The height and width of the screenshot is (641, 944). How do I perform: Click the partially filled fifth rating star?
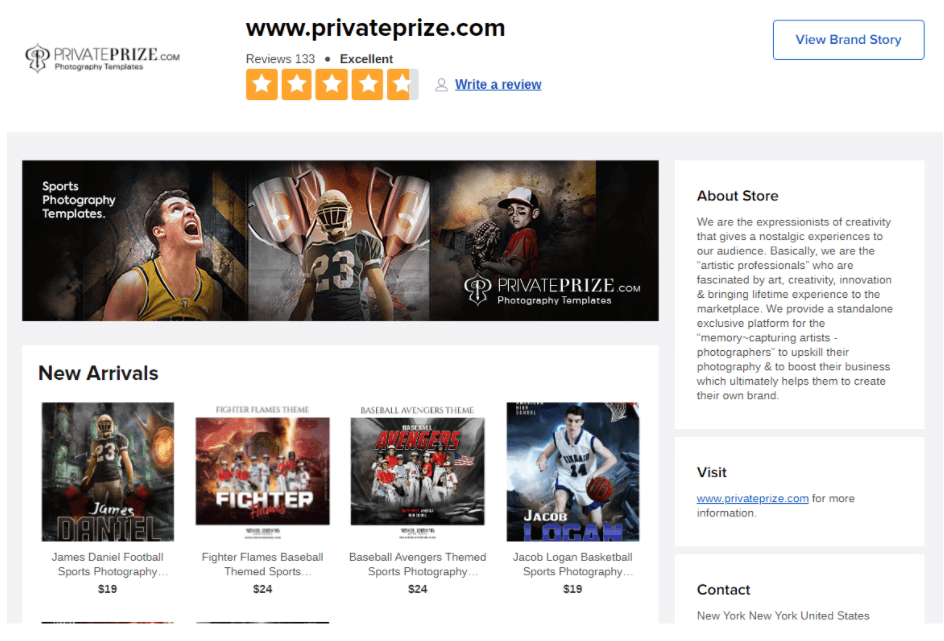[403, 84]
